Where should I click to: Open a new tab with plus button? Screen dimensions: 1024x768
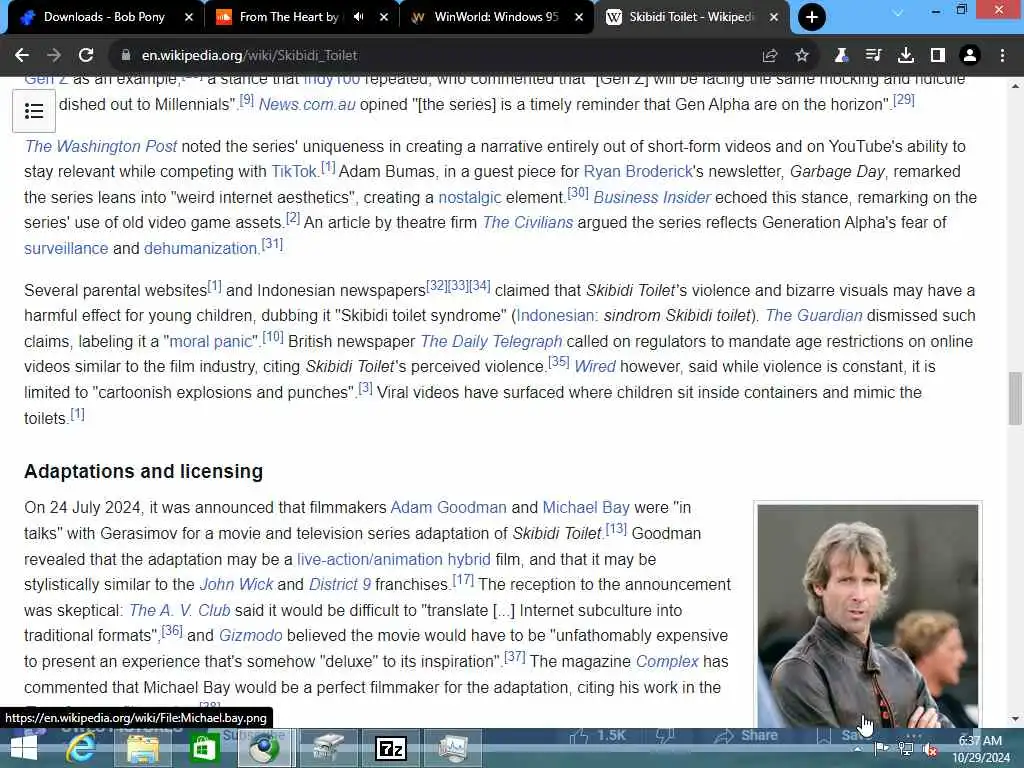pyautogui.click(x=812, y=17)
